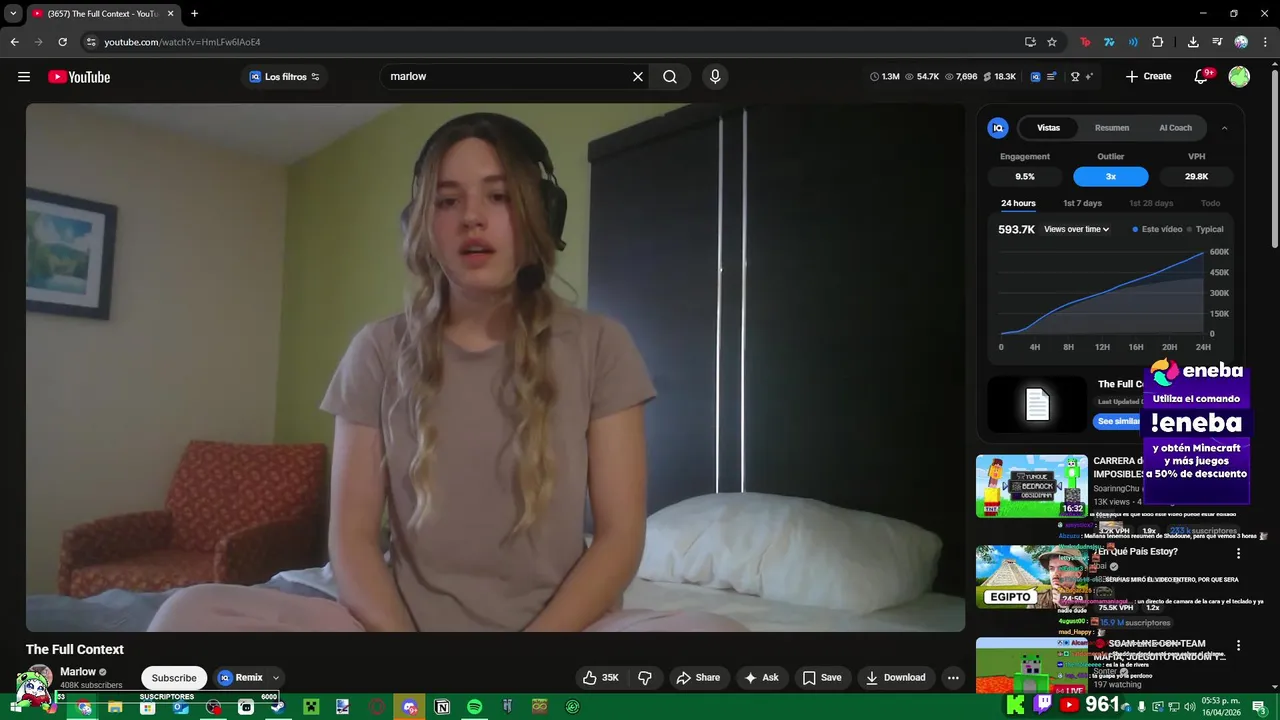1280x720 pixels.
Task: Click into the search field containing 'marlow'
Action: pos(505,77)
